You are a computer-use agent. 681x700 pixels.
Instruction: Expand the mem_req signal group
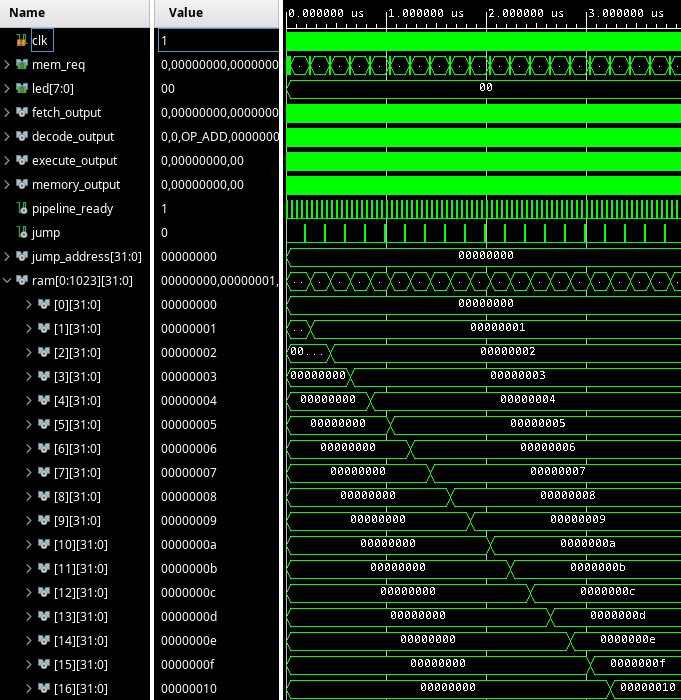click(7, 64)
